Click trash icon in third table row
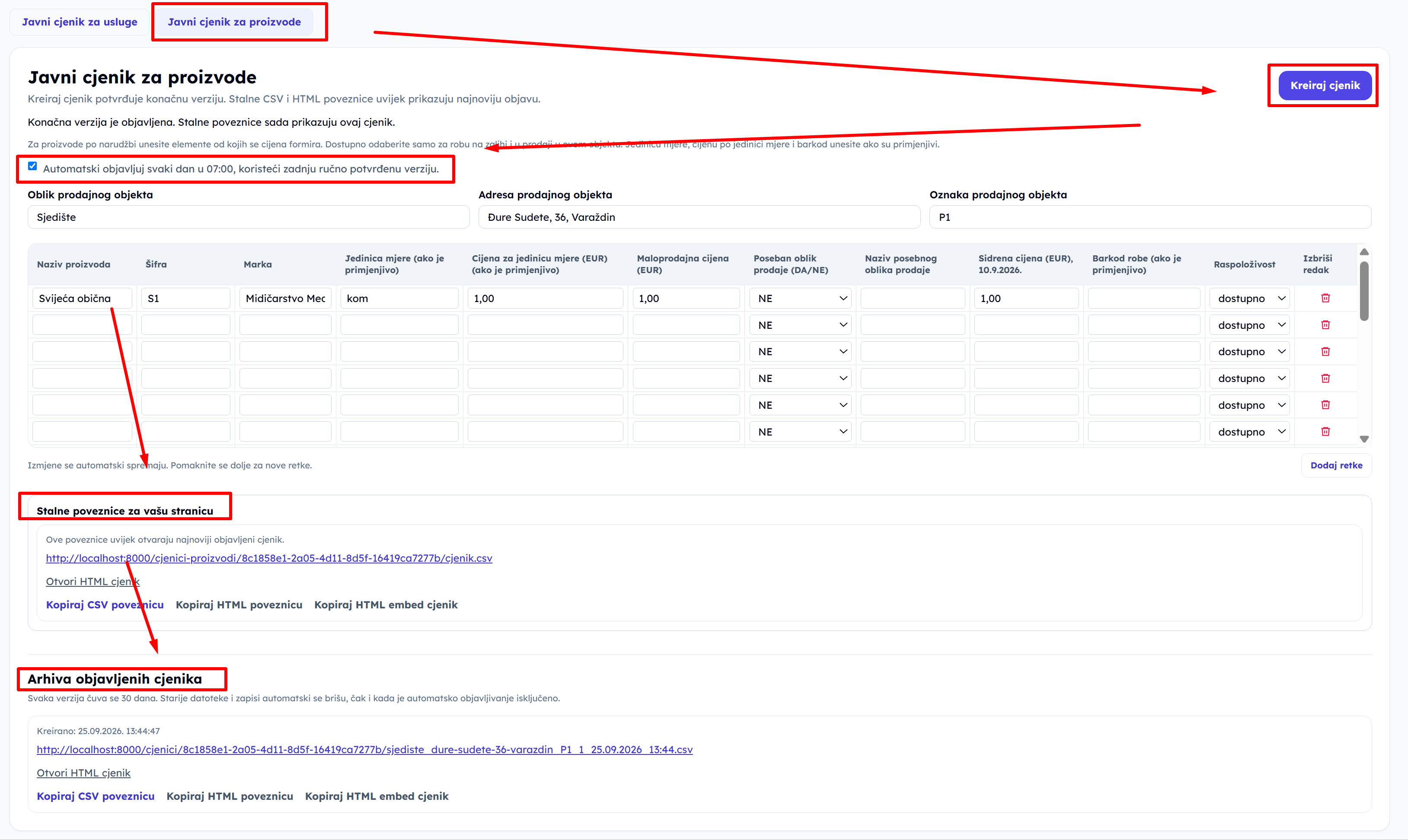This screenshot has height=840, width=1408. point(1325,351)
